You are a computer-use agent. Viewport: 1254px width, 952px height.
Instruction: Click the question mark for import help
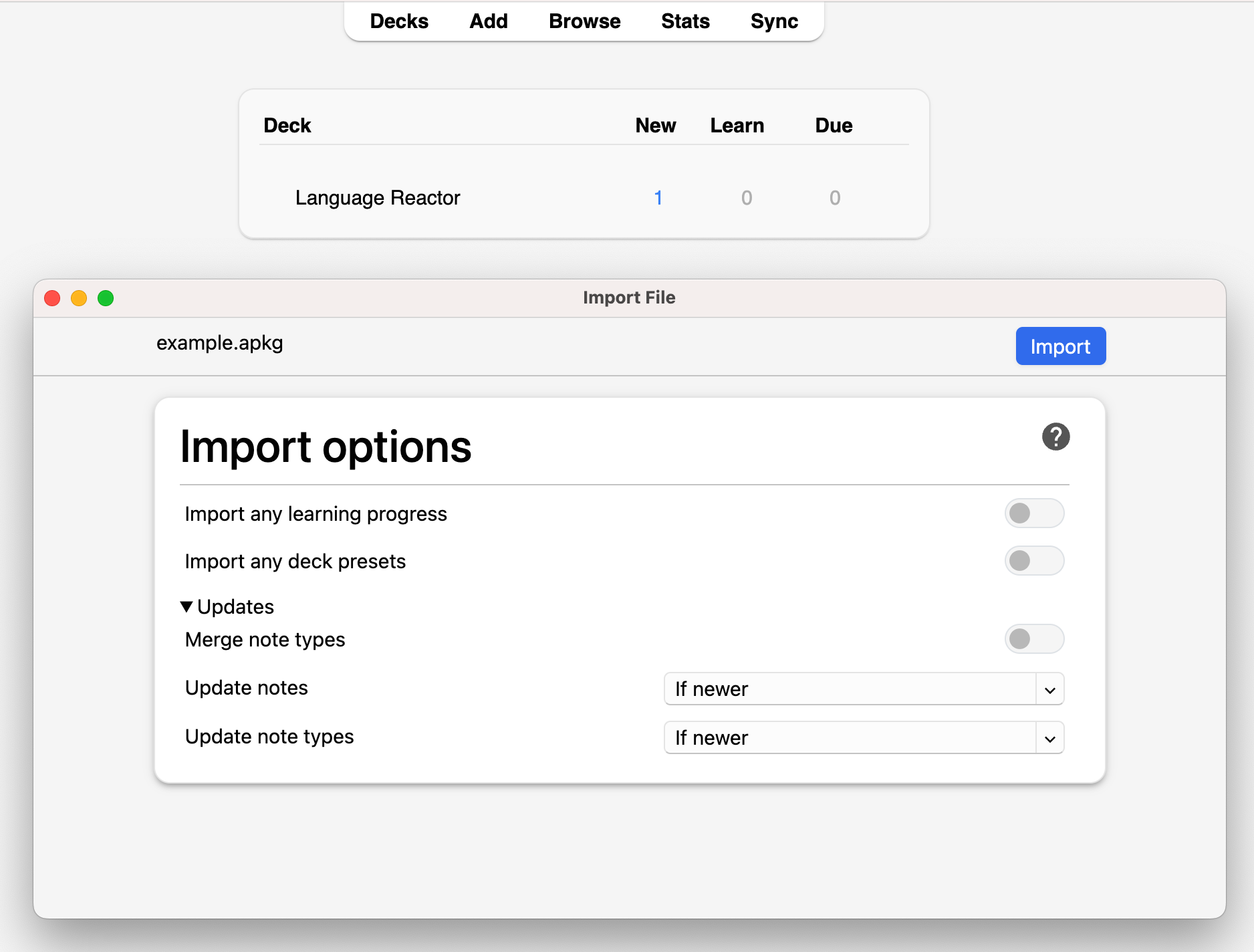(1055, 436)
